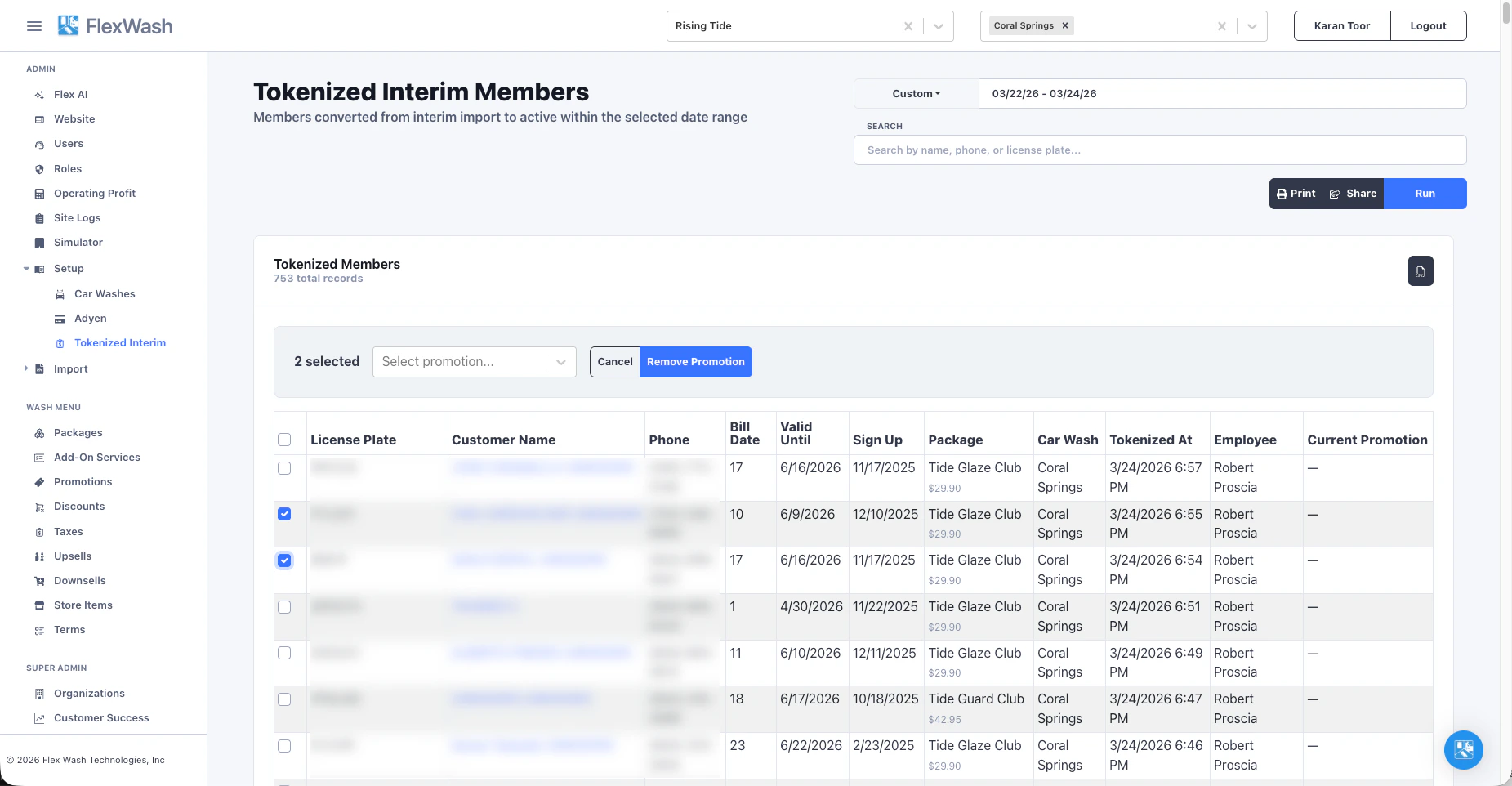Click the Upsells icon

pyautogui.click(x=39, y=556)
